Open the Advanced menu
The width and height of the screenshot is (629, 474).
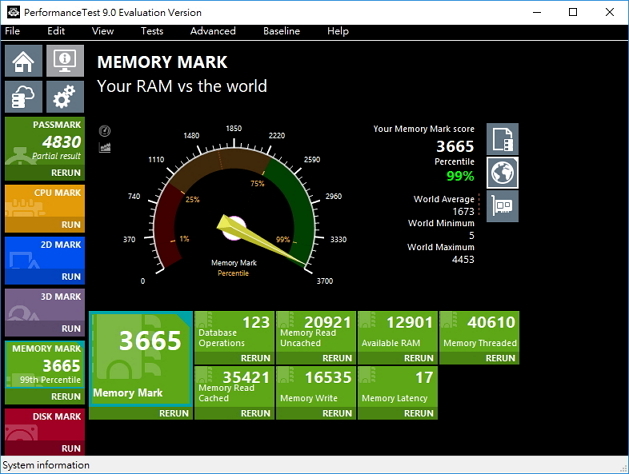[213, 31]
